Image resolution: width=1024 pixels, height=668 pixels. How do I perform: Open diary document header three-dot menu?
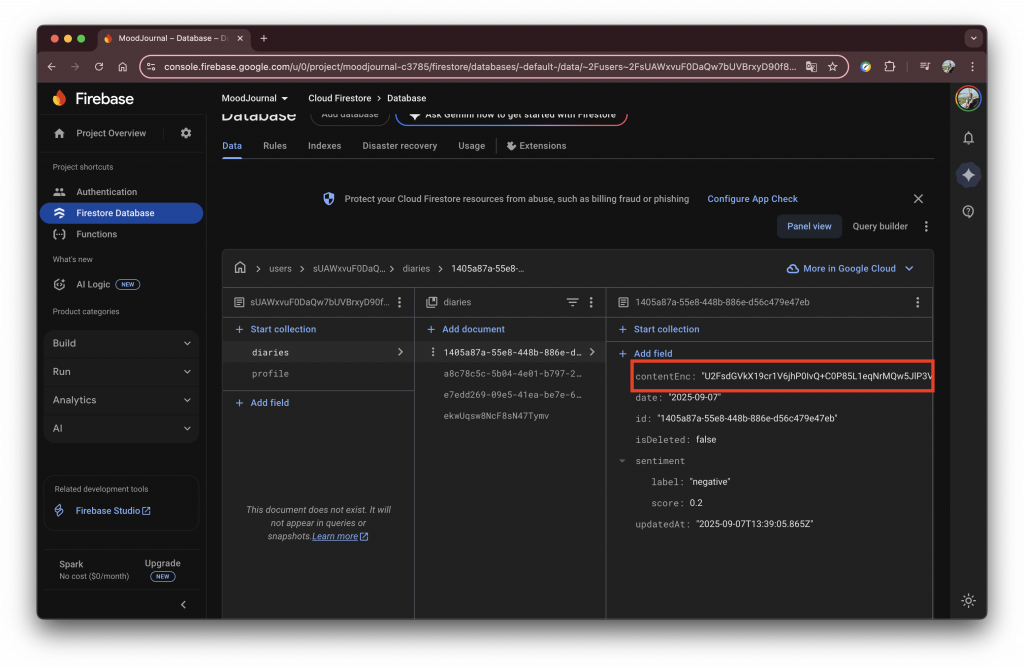[917, 302]
